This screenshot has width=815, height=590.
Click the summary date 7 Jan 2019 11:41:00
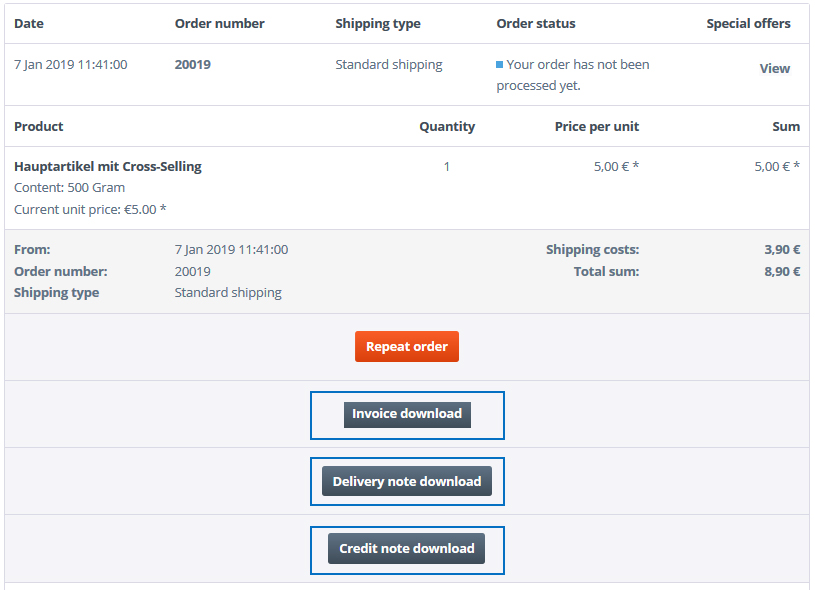coord(231,250)
